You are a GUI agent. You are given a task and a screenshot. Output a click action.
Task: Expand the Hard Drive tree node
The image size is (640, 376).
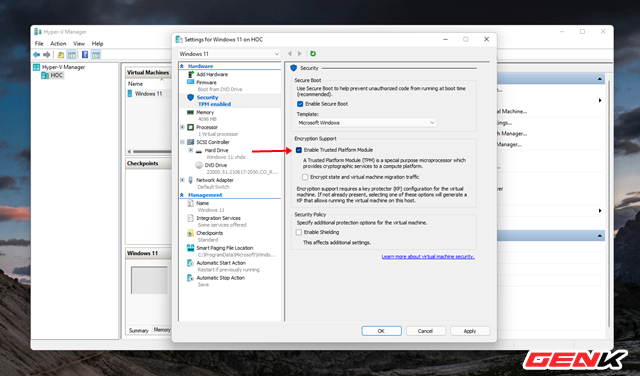tap(191, 150)
